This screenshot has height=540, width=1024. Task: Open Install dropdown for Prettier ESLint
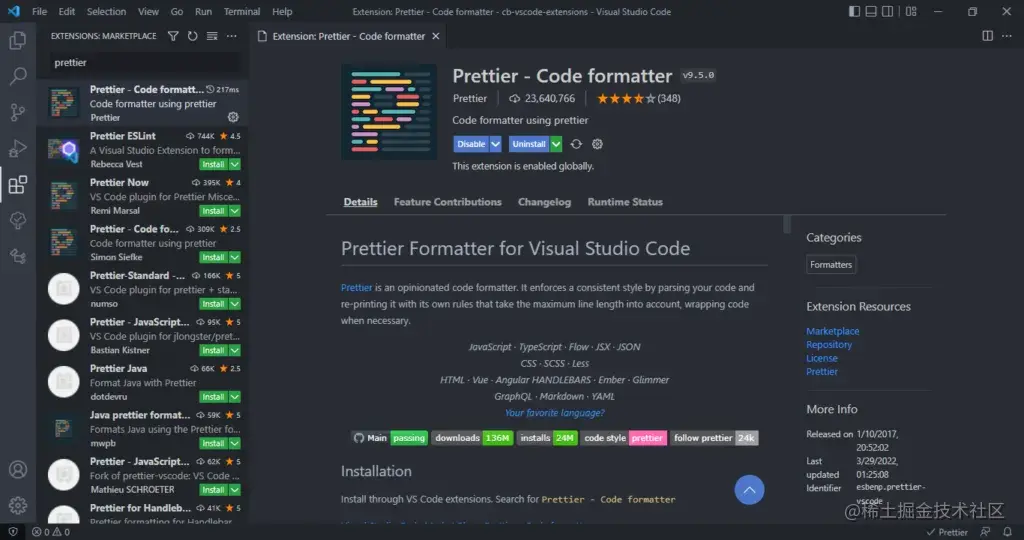click(235, 165)
